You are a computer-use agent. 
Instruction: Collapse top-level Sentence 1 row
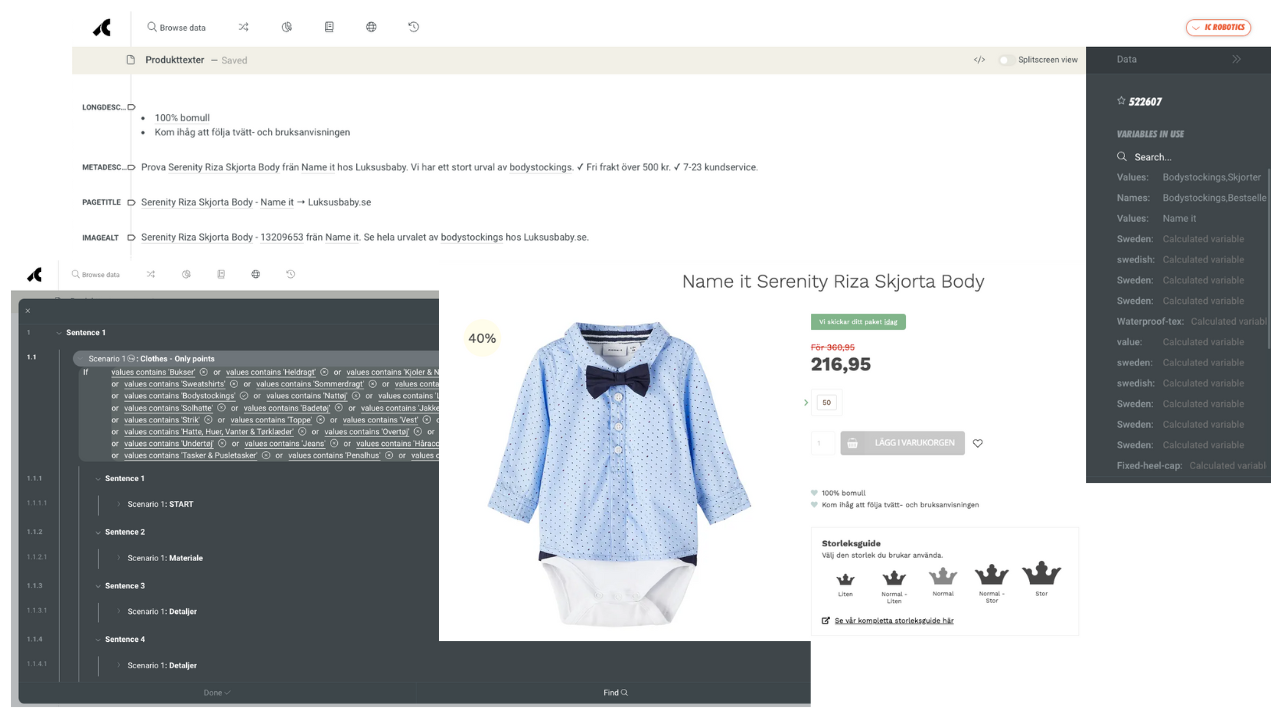pyautogui.click(x=59, y=333)
